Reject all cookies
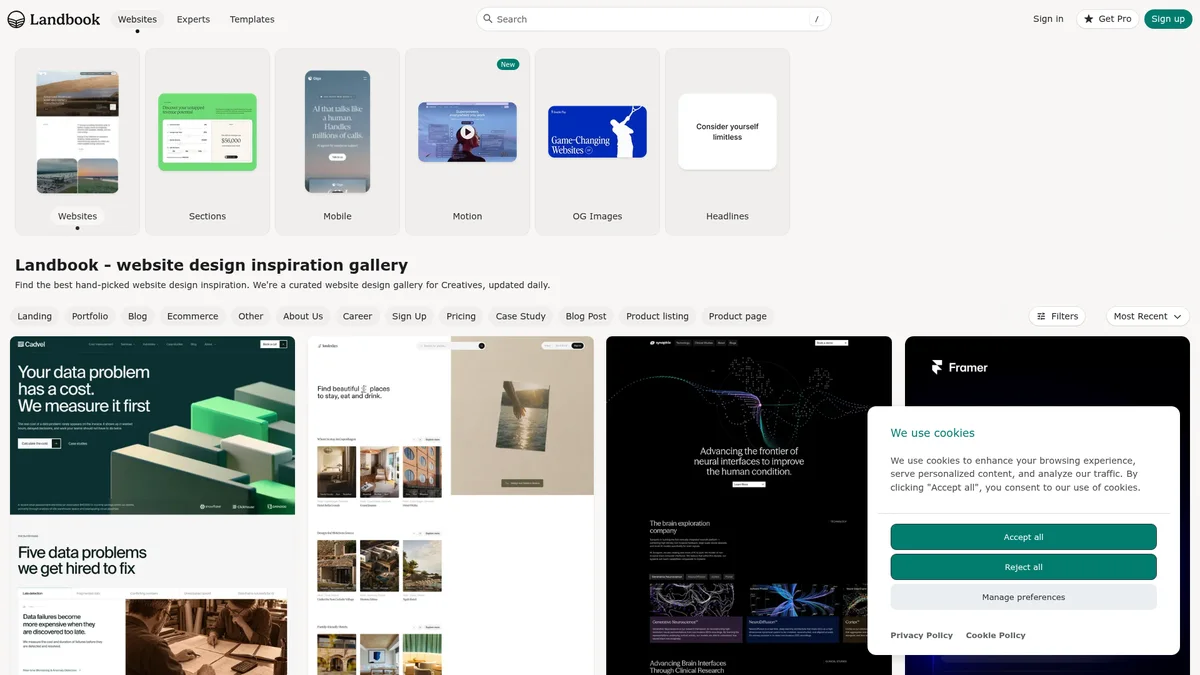This screenshot has height=675, width=1200. [1023, 567]
